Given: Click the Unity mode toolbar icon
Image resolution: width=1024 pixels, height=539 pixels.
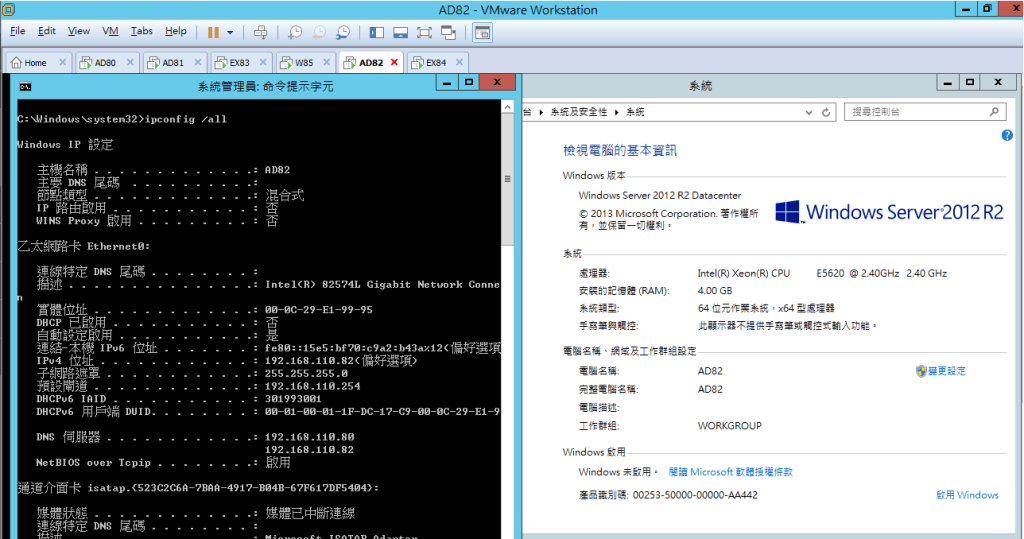Looking at the screenshot, I should pyautogui.click(x=447, y=32).
